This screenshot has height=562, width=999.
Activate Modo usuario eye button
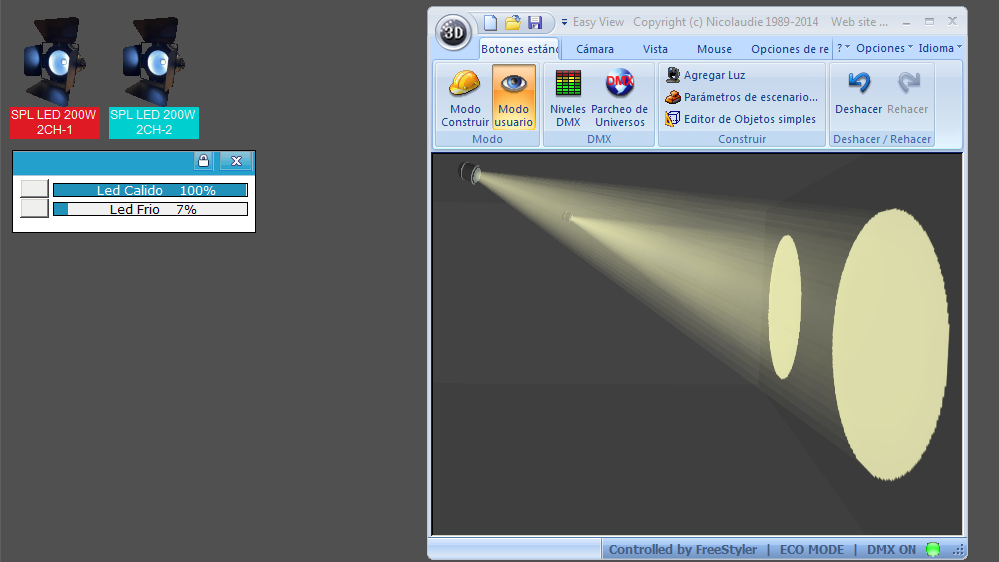(x=514, y=98)
